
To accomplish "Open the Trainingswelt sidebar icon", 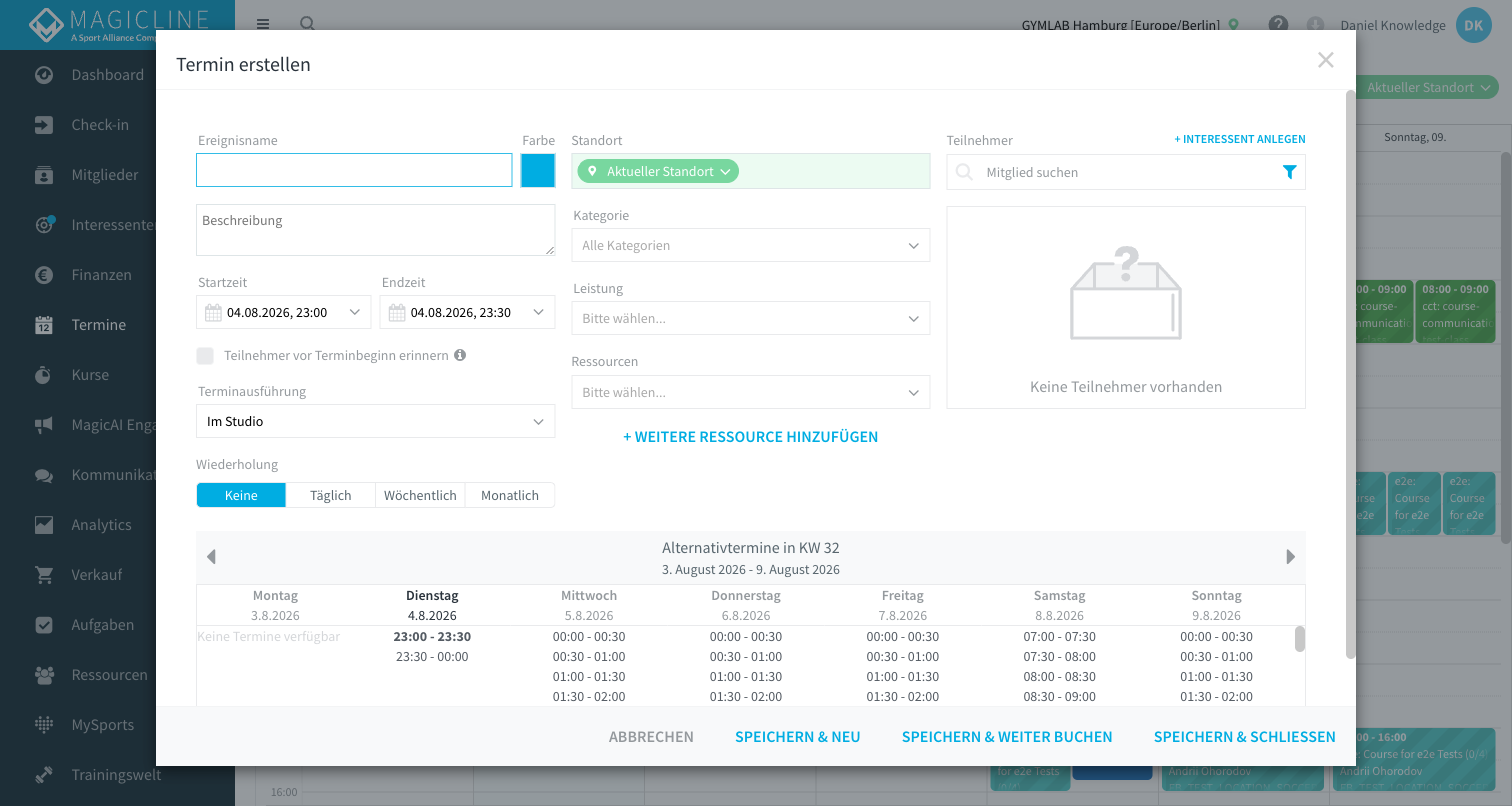I will click(x=44, y=775).
